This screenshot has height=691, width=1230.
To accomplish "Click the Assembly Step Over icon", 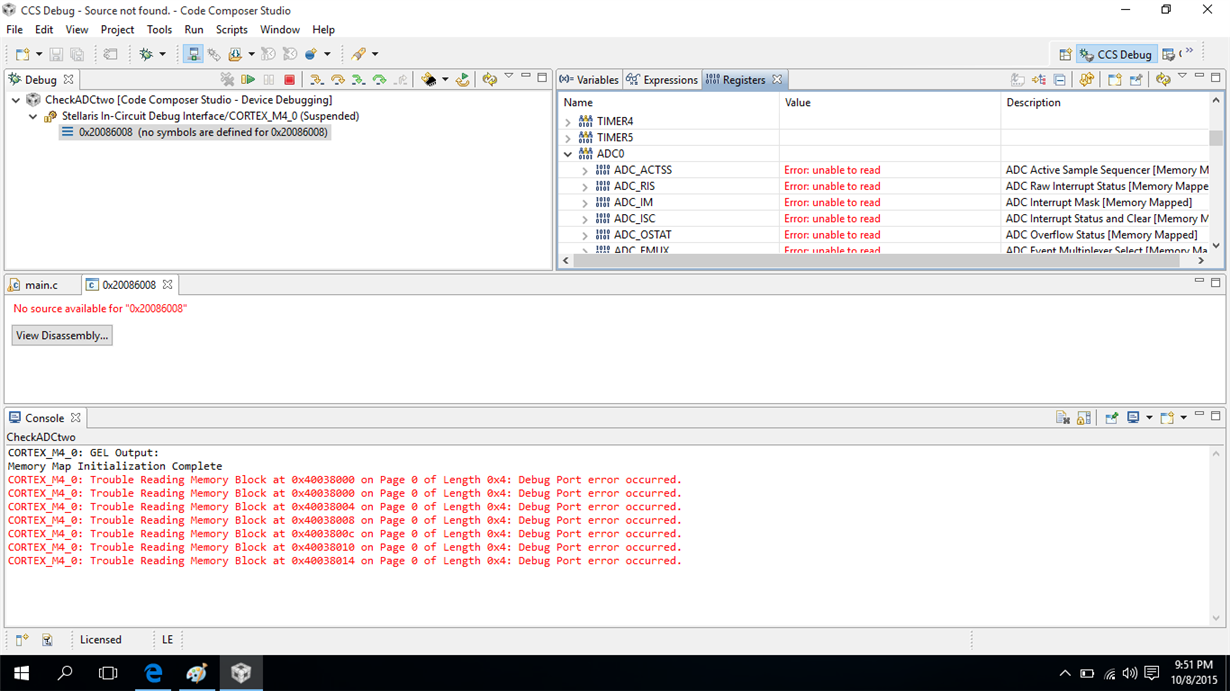I will coord(379,79).
